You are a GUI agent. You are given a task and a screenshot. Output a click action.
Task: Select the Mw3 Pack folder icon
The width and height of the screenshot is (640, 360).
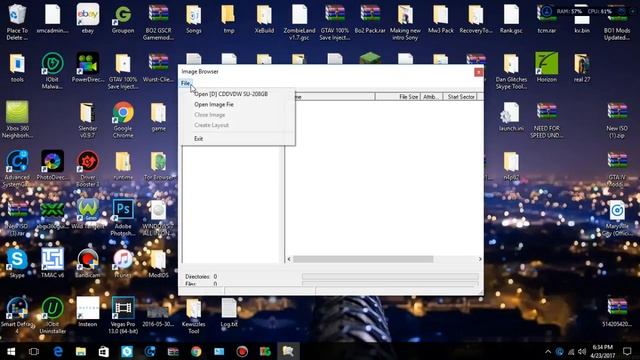click(441, 18)
